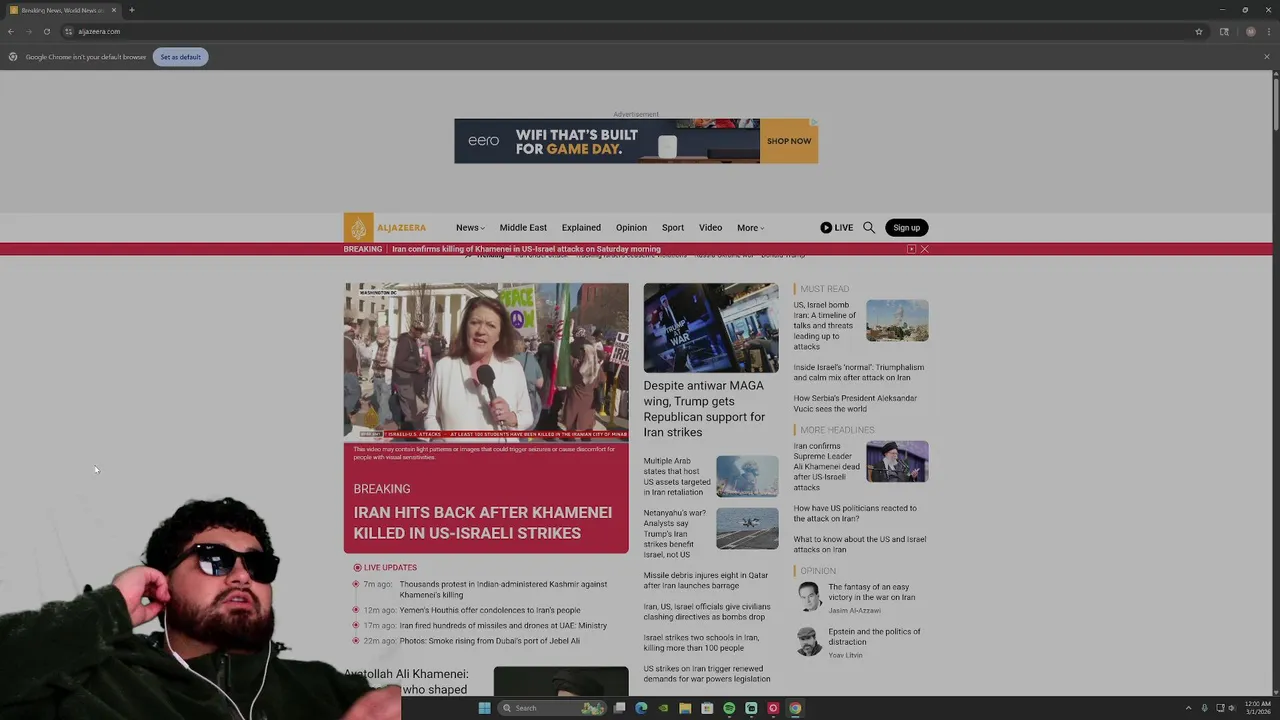Click the Windows taskbar search box

click(553, 708)
